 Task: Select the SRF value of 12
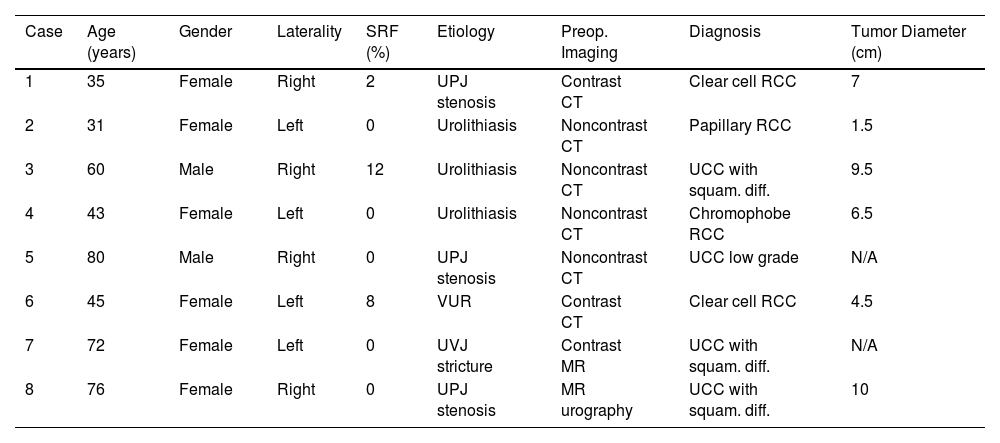click(375, 170)
